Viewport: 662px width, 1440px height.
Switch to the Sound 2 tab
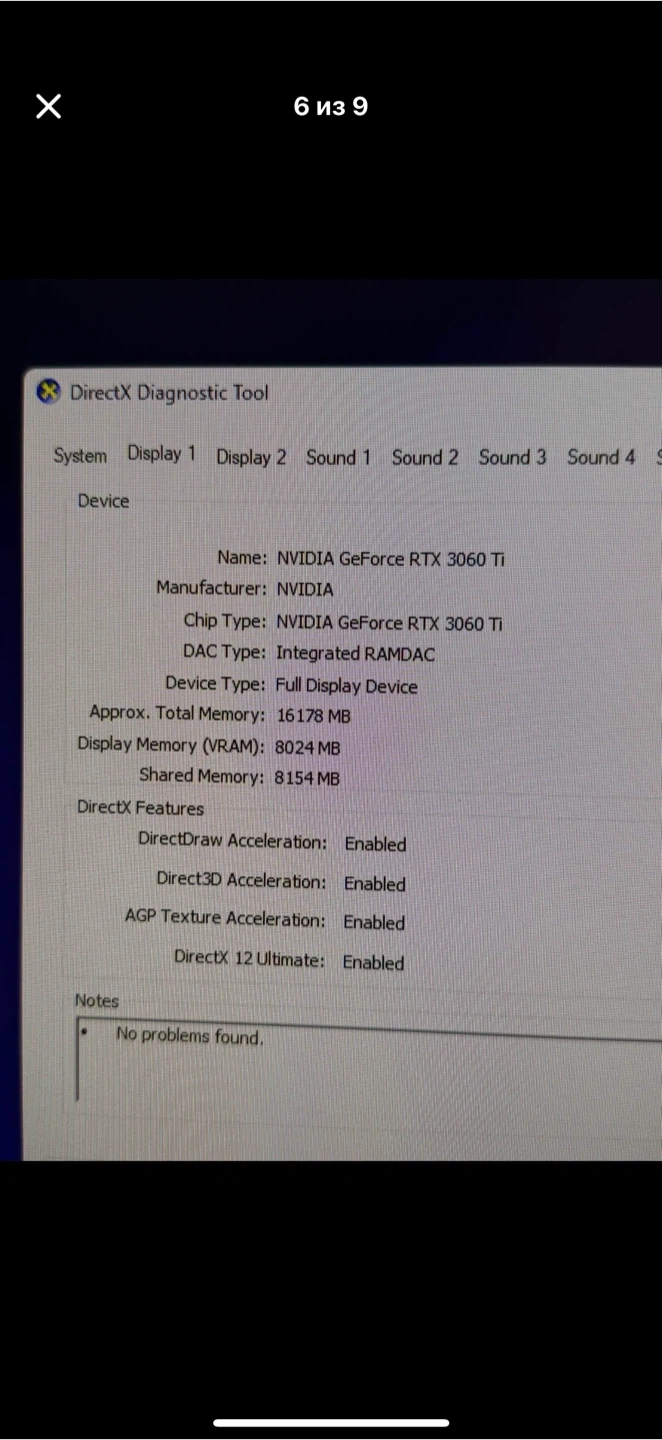point(425,458)
